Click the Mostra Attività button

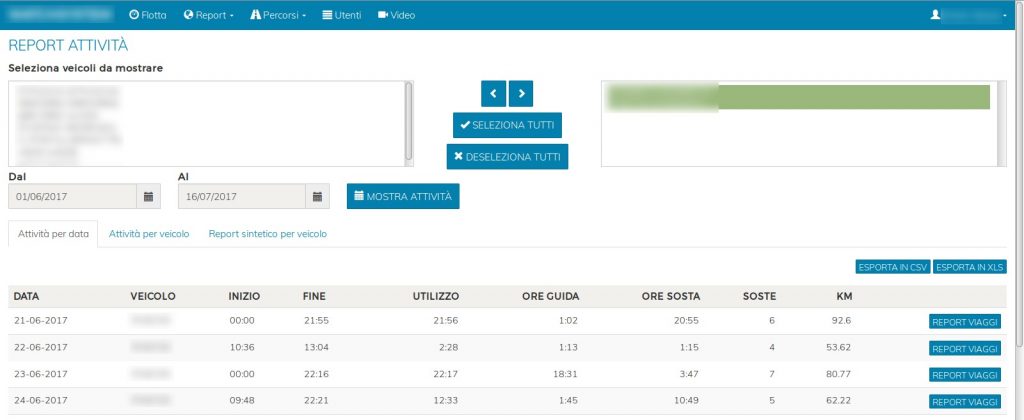(x=403, y=197)
